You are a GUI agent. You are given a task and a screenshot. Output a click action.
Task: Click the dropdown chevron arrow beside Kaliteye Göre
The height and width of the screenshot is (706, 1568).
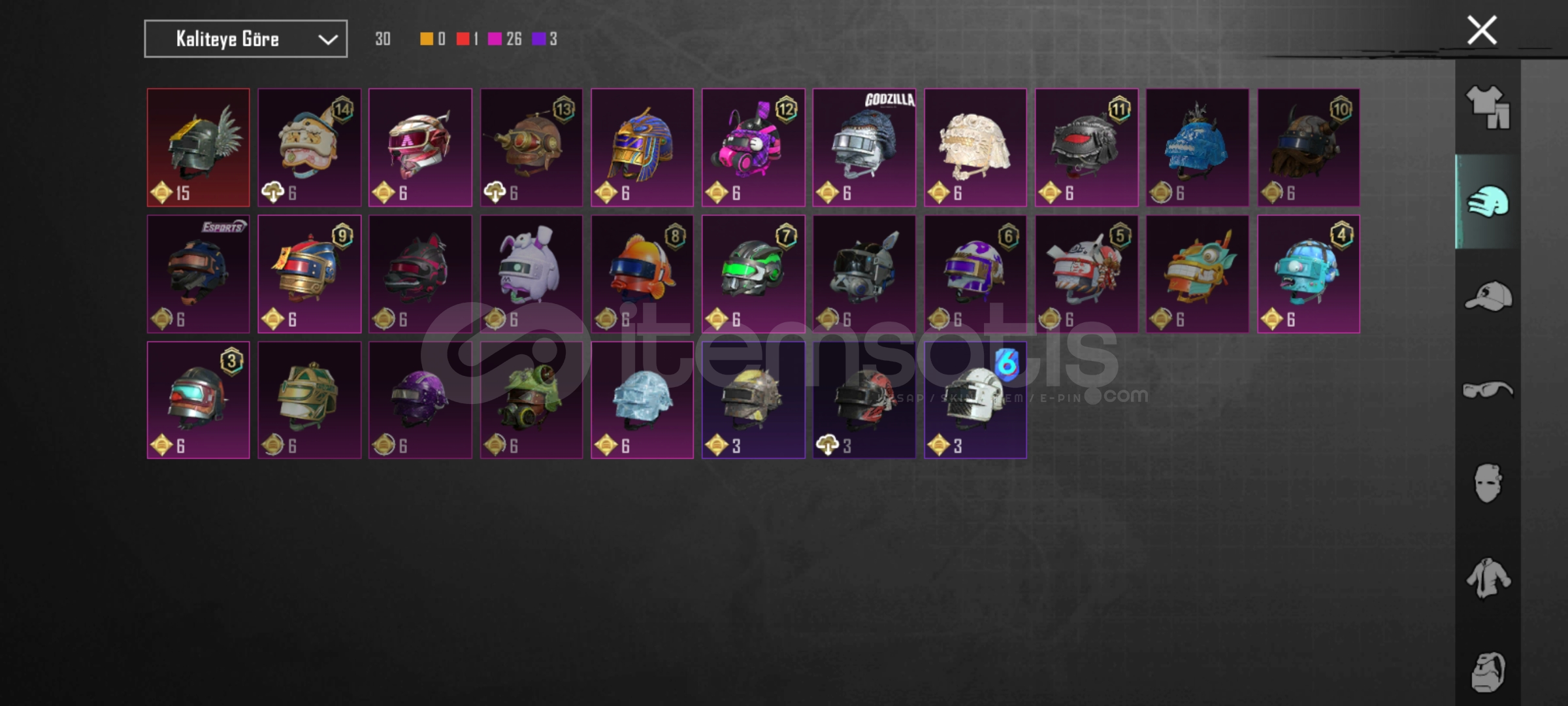(327, 40)
